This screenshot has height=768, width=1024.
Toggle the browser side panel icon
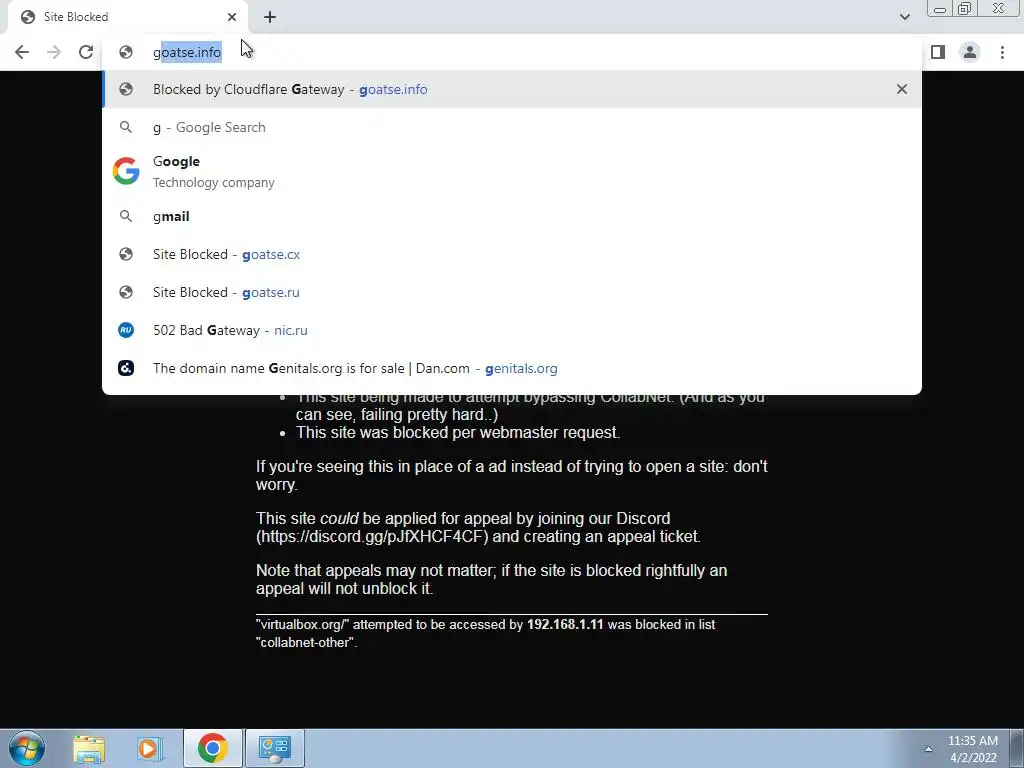click(x=938, y=52)
